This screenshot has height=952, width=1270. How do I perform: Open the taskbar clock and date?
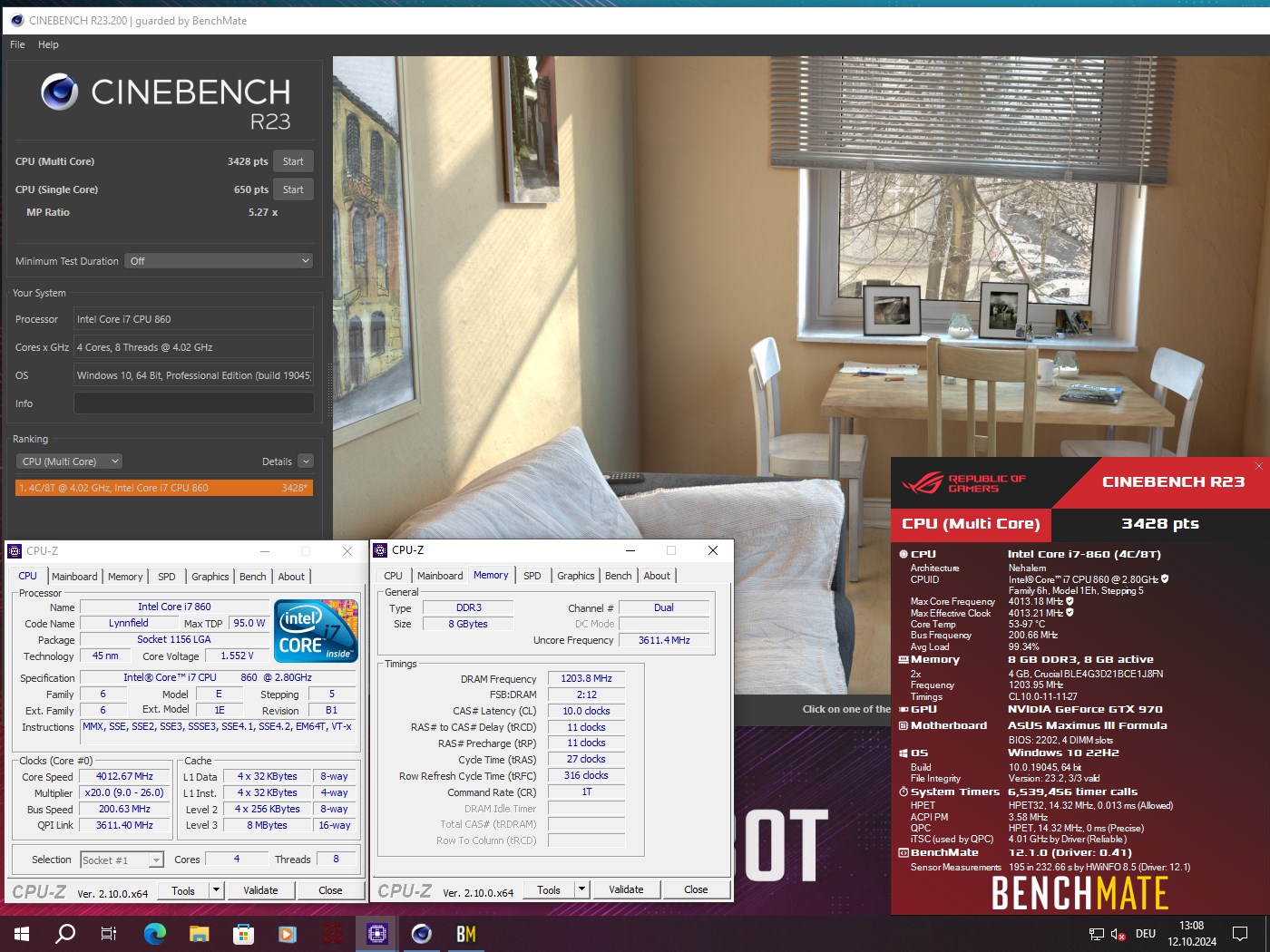tap(1192, 933)
